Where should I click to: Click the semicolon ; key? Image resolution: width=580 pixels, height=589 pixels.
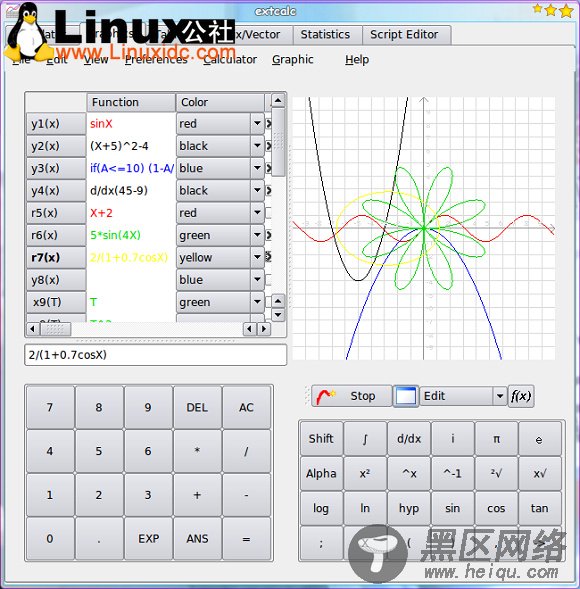coord(321,543)
